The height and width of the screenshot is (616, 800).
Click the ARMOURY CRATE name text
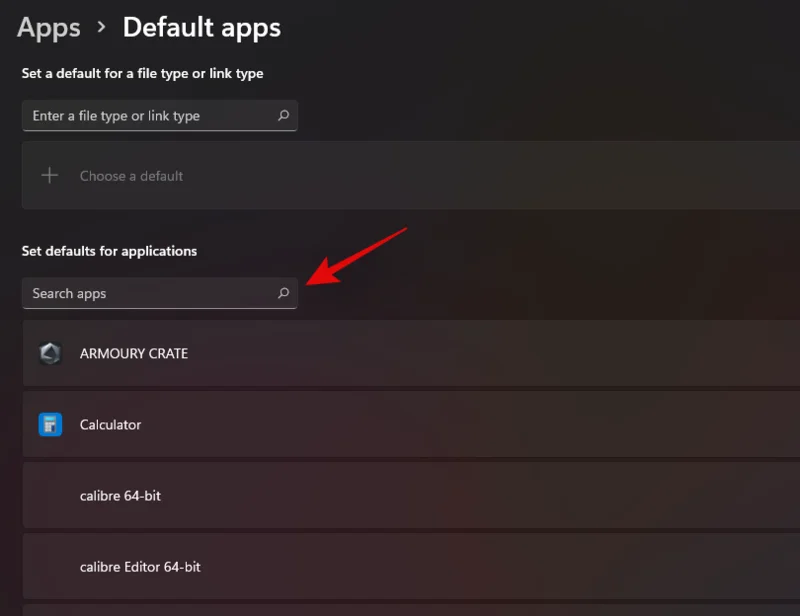[x=134, y=353]
